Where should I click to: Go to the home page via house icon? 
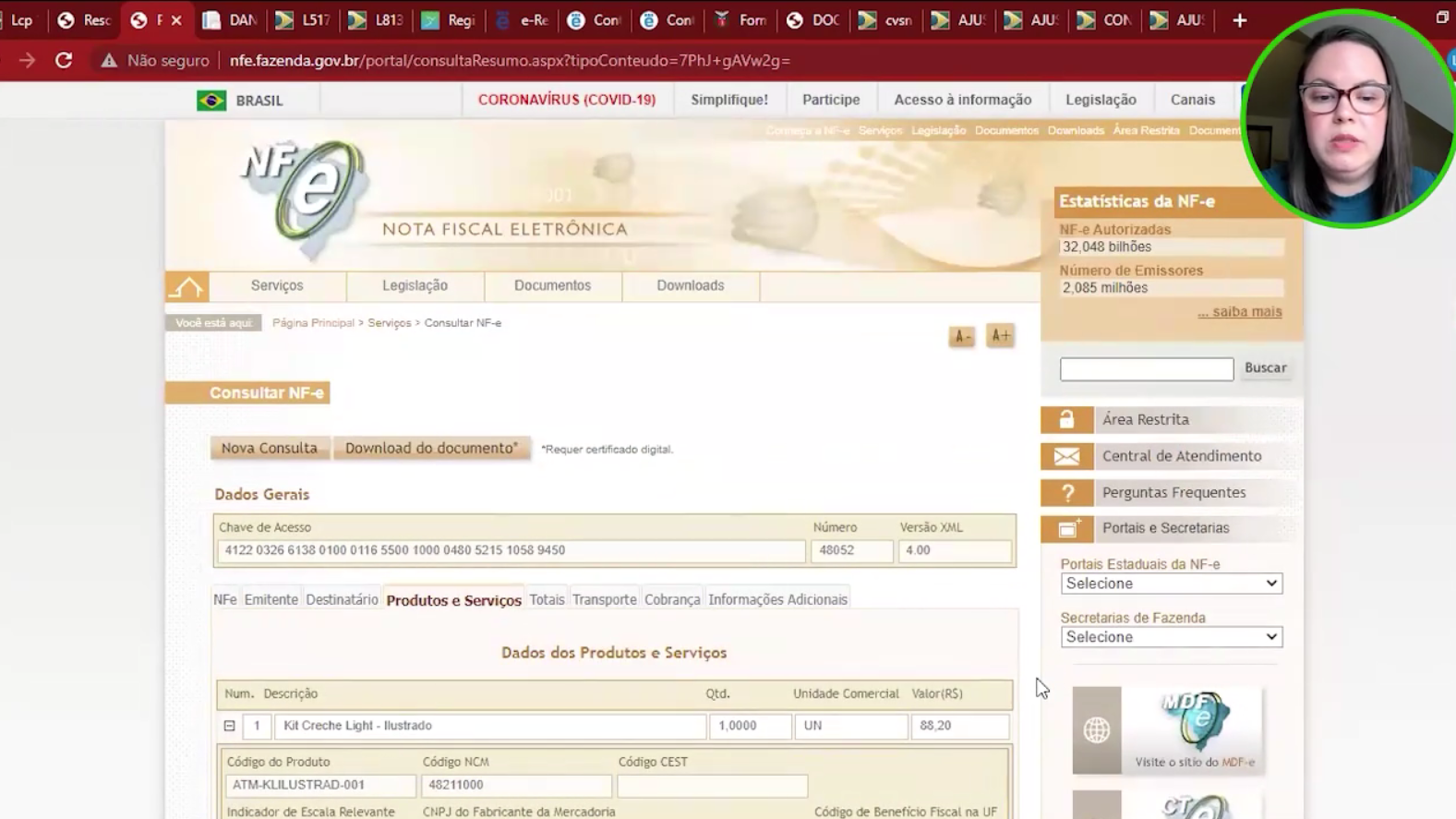point(187,287)
